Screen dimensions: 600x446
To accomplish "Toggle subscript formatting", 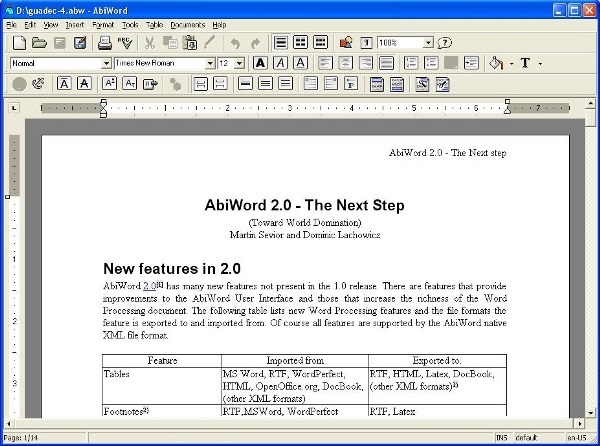I will tap(130, 83).
